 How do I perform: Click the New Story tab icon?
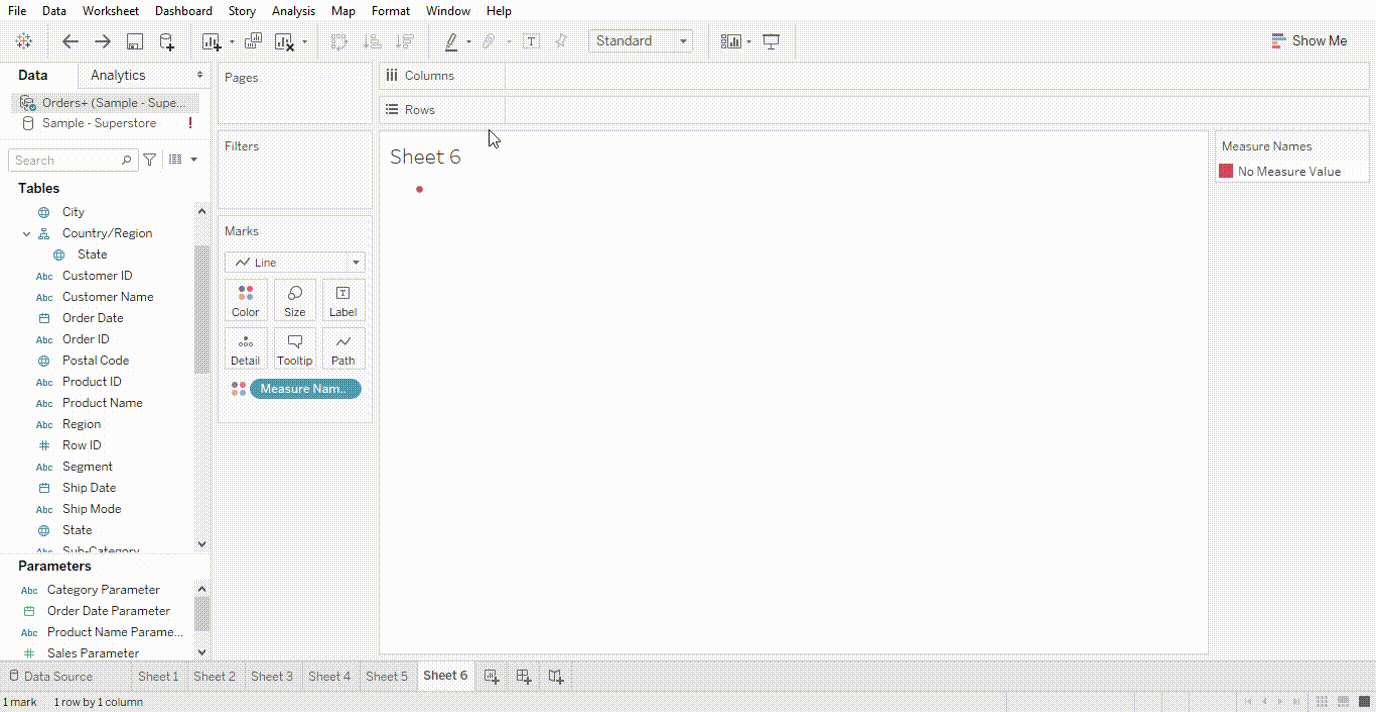coord(556,676)
